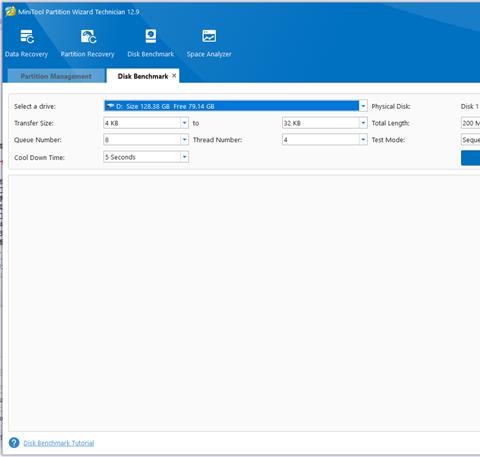Open the Thread Number dropdown
This screenshot has height=457, width=480.
coord(363,139)
